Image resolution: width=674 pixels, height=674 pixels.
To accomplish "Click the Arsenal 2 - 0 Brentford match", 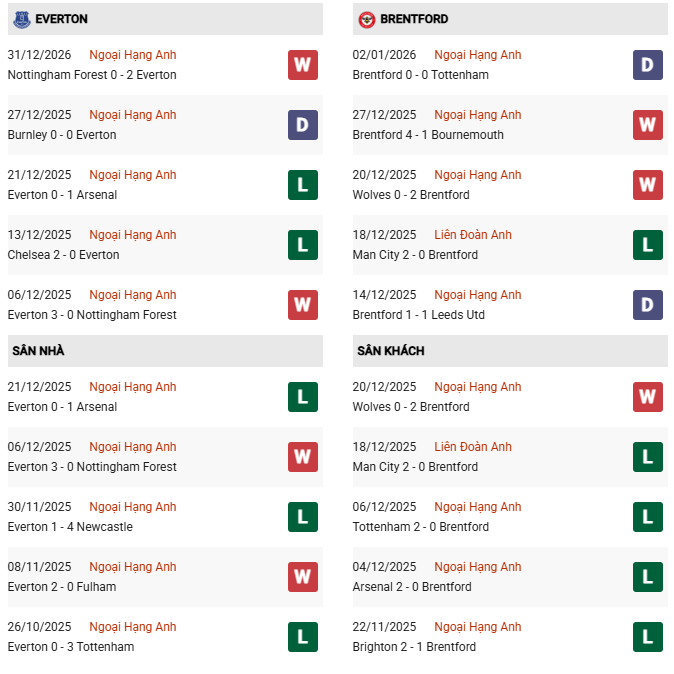I will point(412,587).
